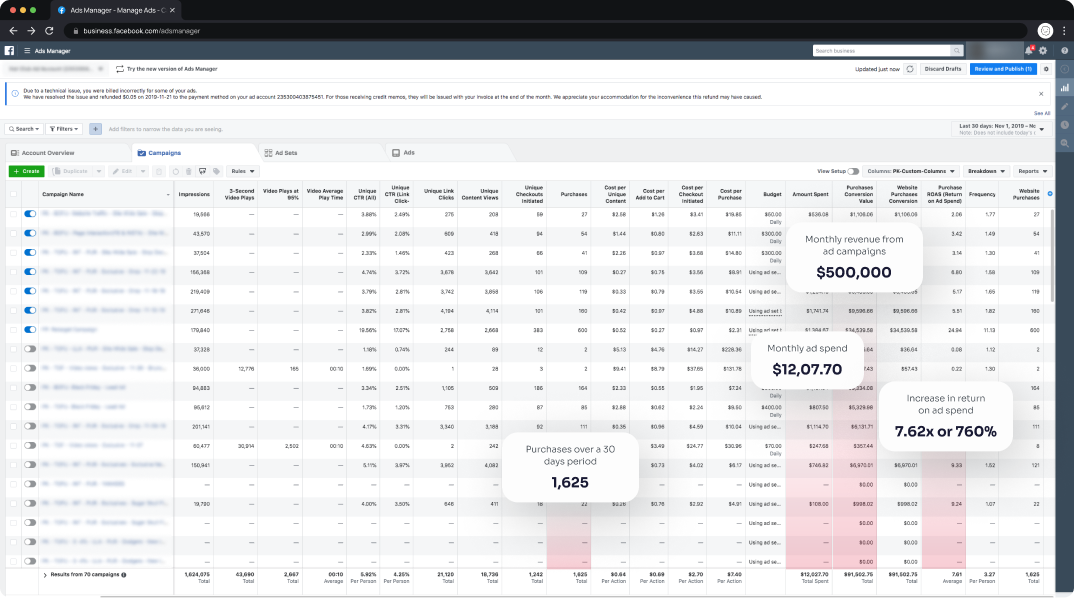Open the Account Overview tab

tap(47, 153)
